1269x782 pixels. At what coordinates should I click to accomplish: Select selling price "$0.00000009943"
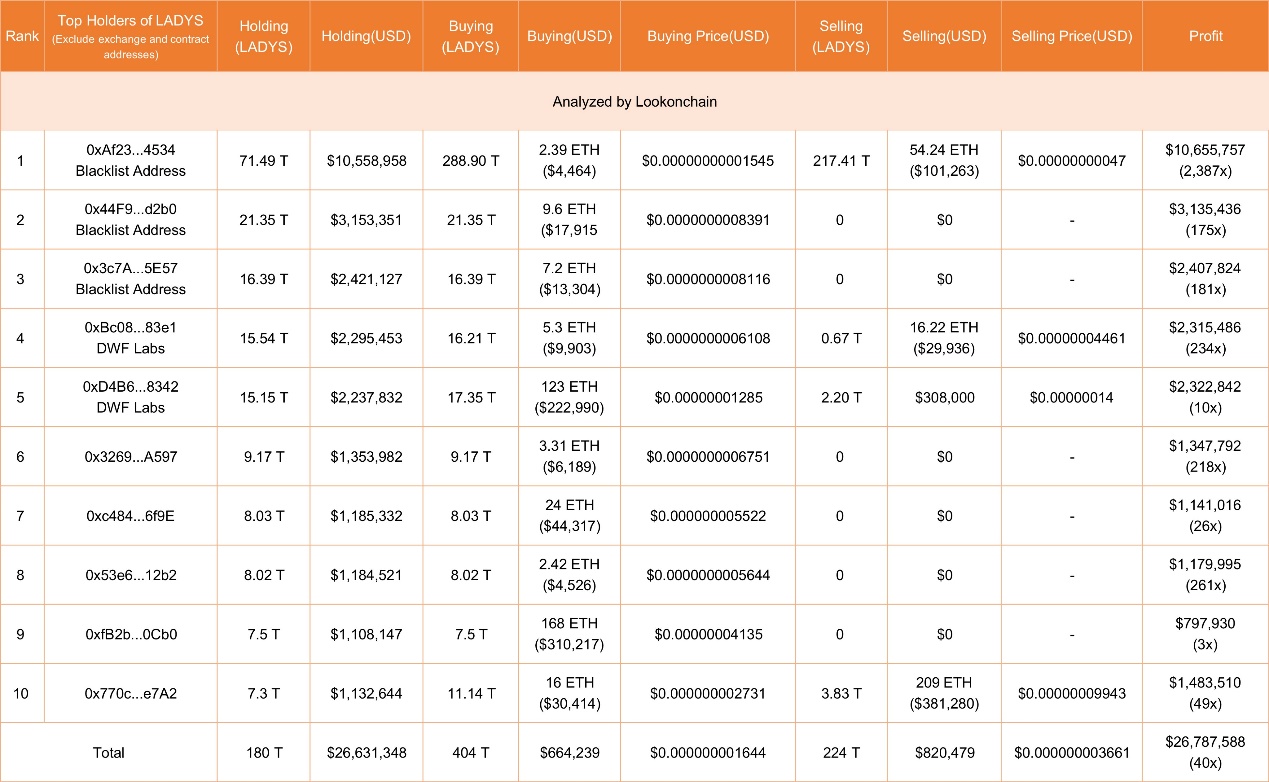[x=1072, y=693]
